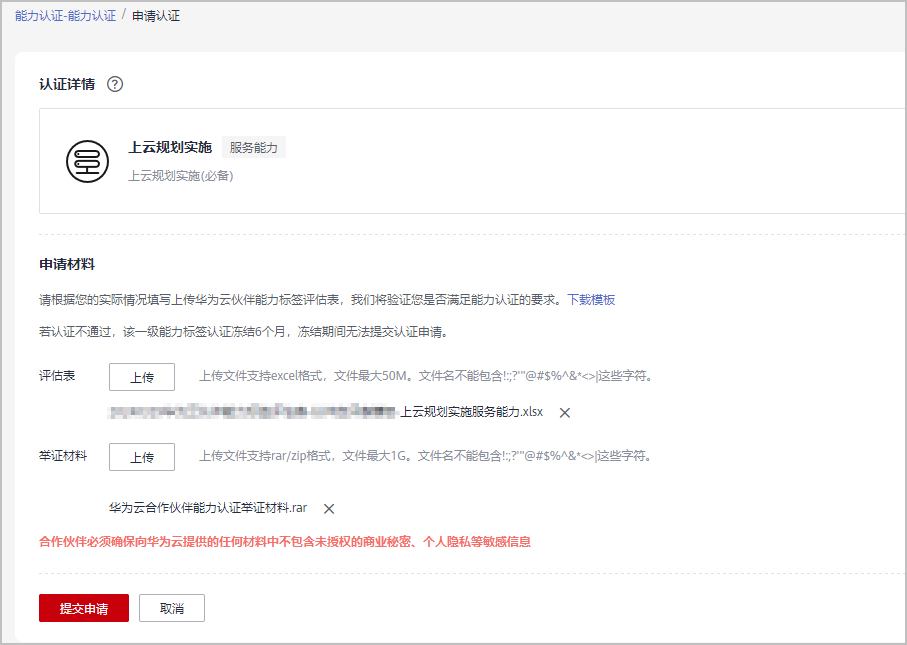
Task: Click the 申请认证 breadcrumb text
Action: coord(156,16)
